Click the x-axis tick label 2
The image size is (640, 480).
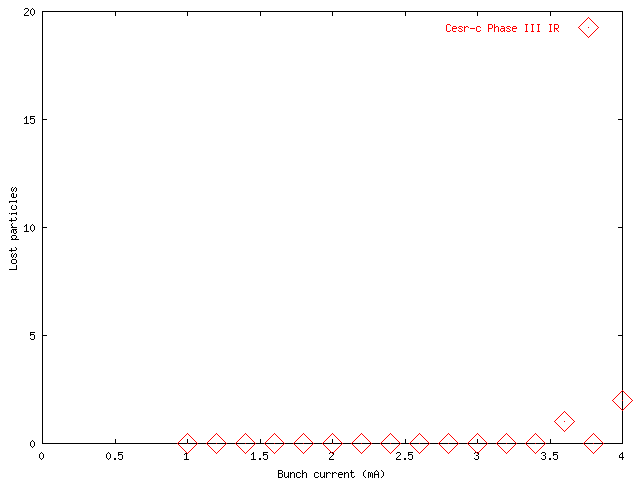(331, 456)
